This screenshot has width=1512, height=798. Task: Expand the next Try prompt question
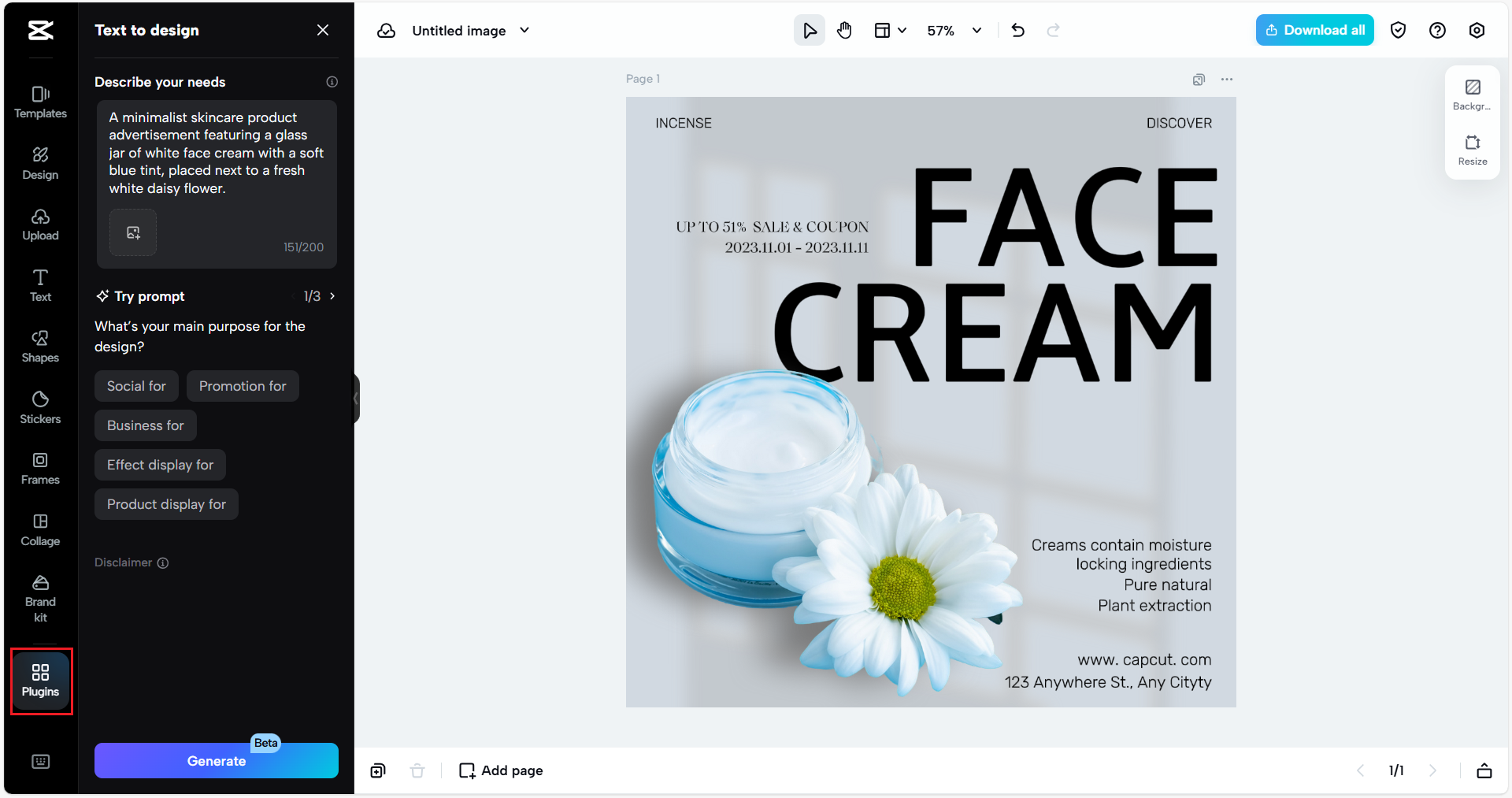pyautogui.click(x=332, y=296)
